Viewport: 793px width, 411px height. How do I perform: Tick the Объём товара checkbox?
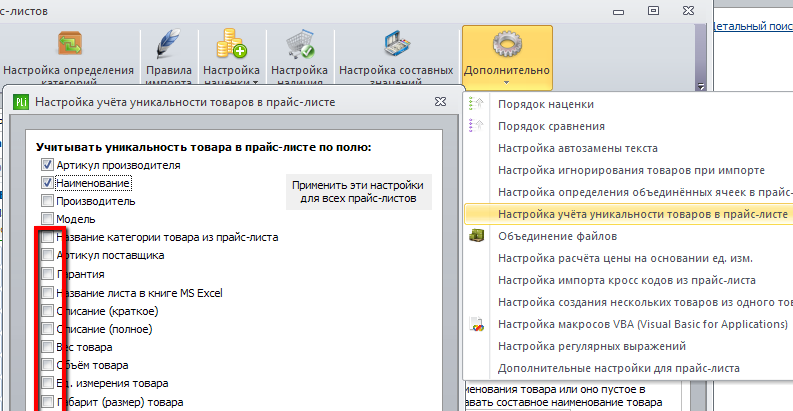(x=47, y=365)
